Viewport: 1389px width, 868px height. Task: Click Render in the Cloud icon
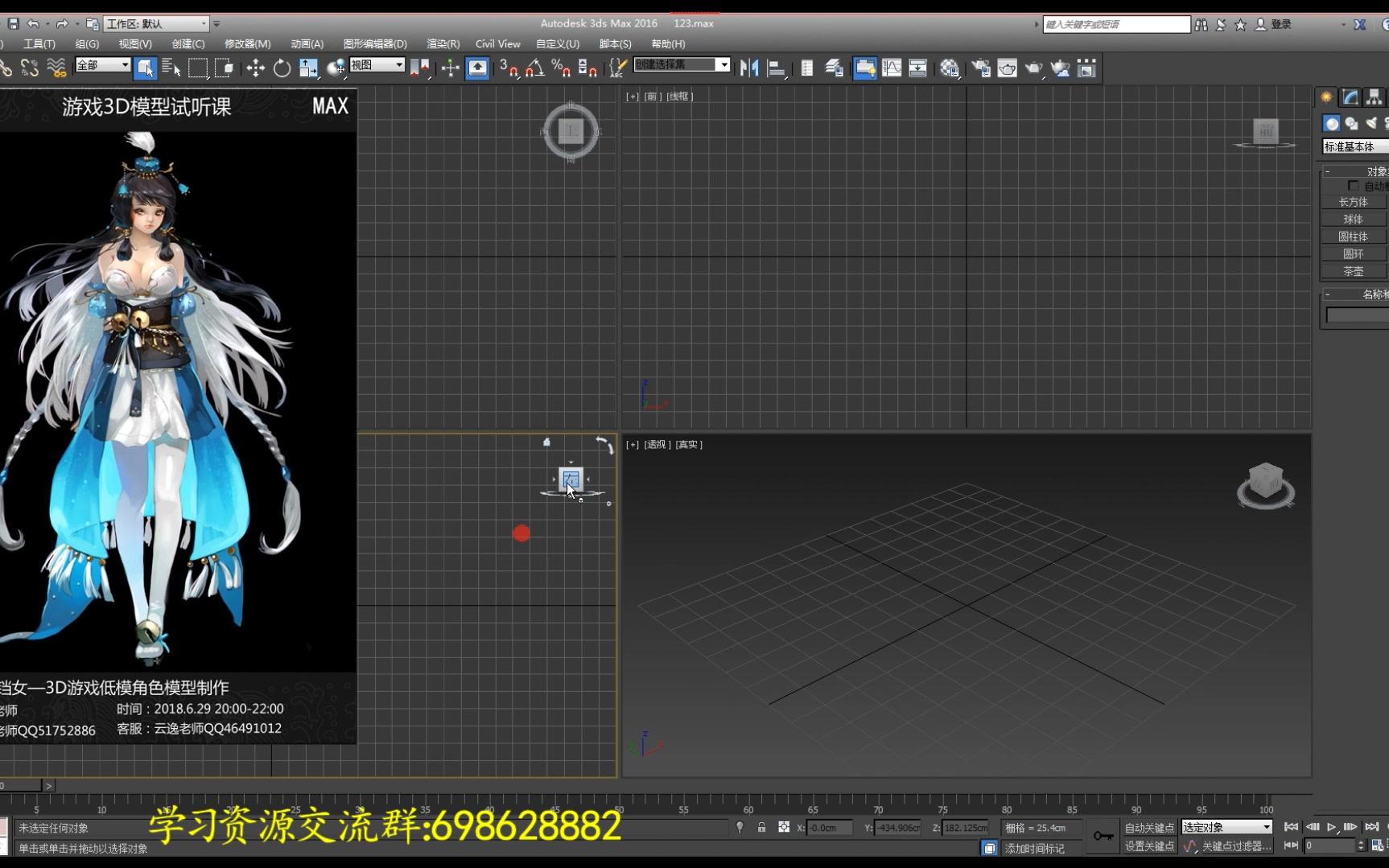point(1061,68)
